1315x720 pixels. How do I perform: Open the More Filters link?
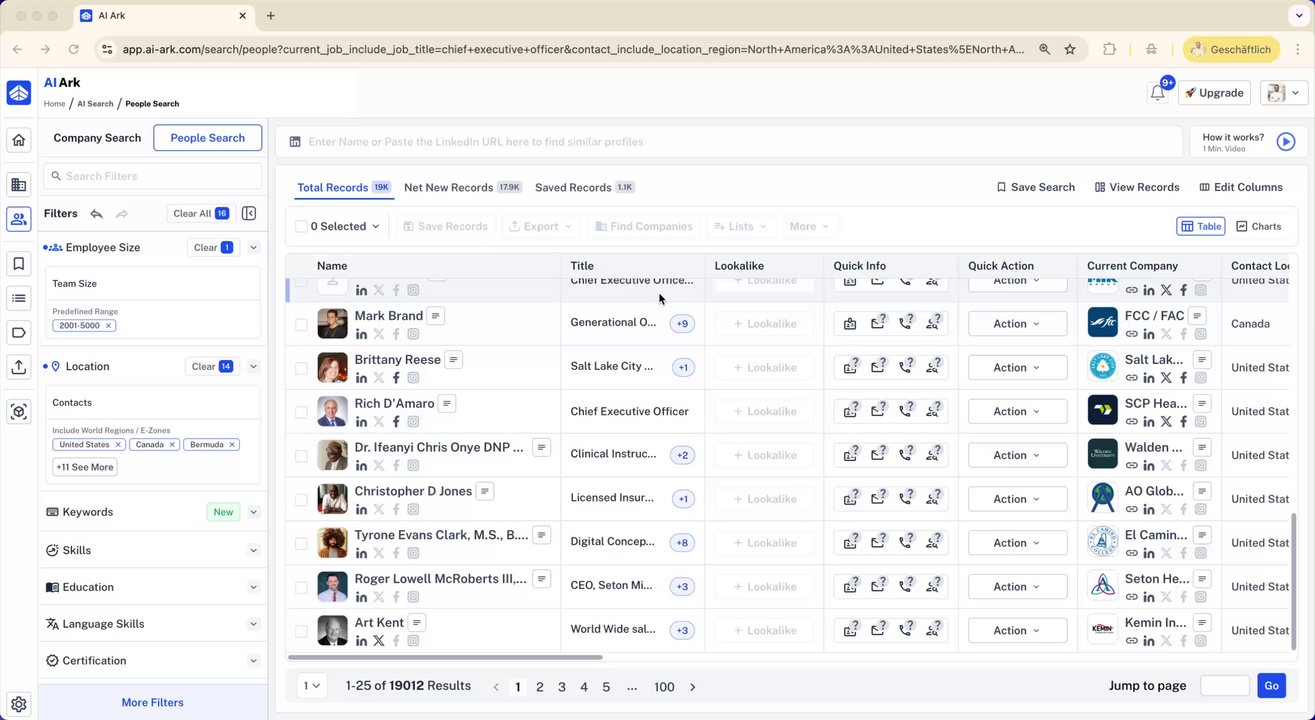[153, 702]
